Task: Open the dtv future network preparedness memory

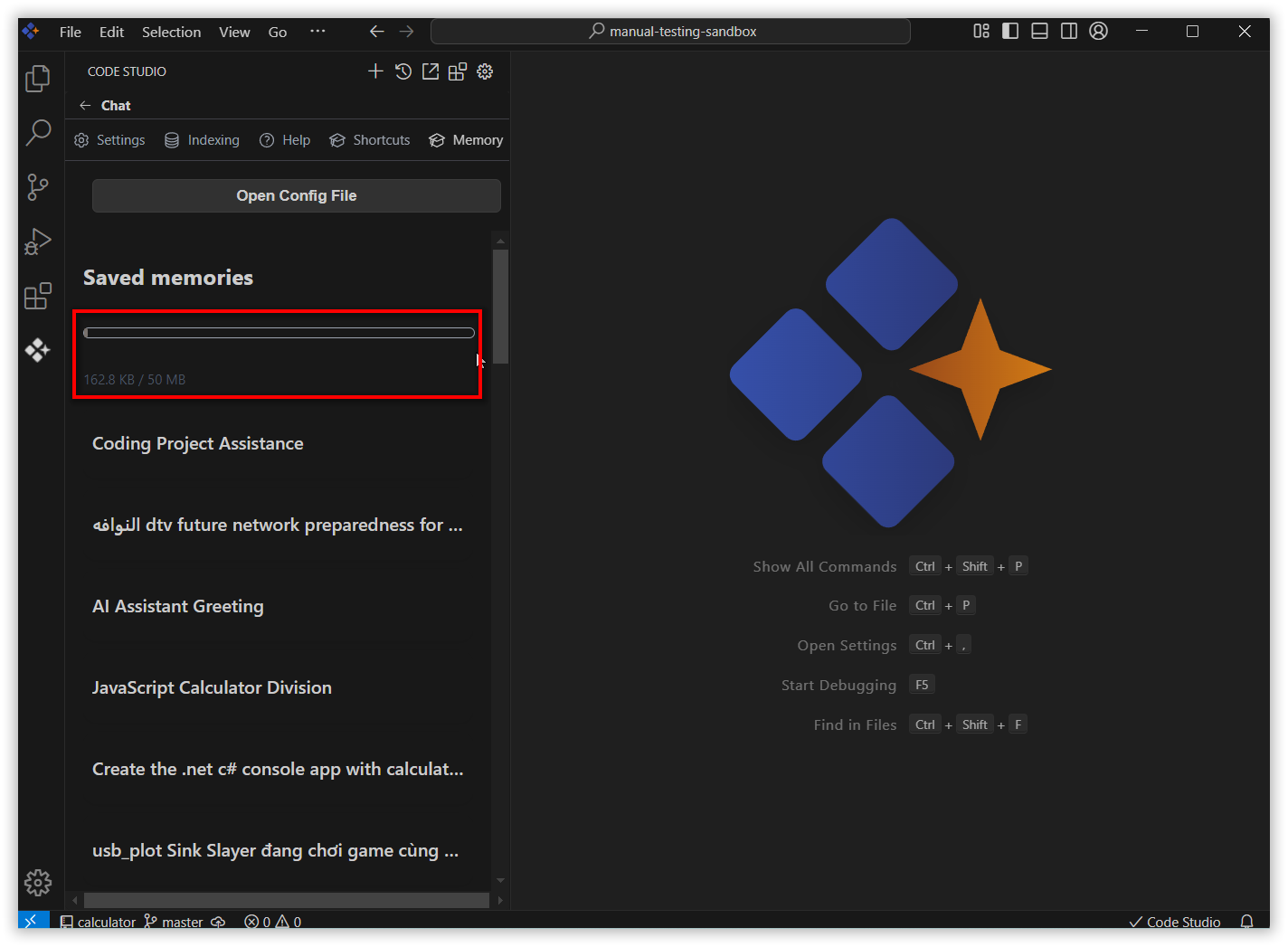Action: [278, 525]
